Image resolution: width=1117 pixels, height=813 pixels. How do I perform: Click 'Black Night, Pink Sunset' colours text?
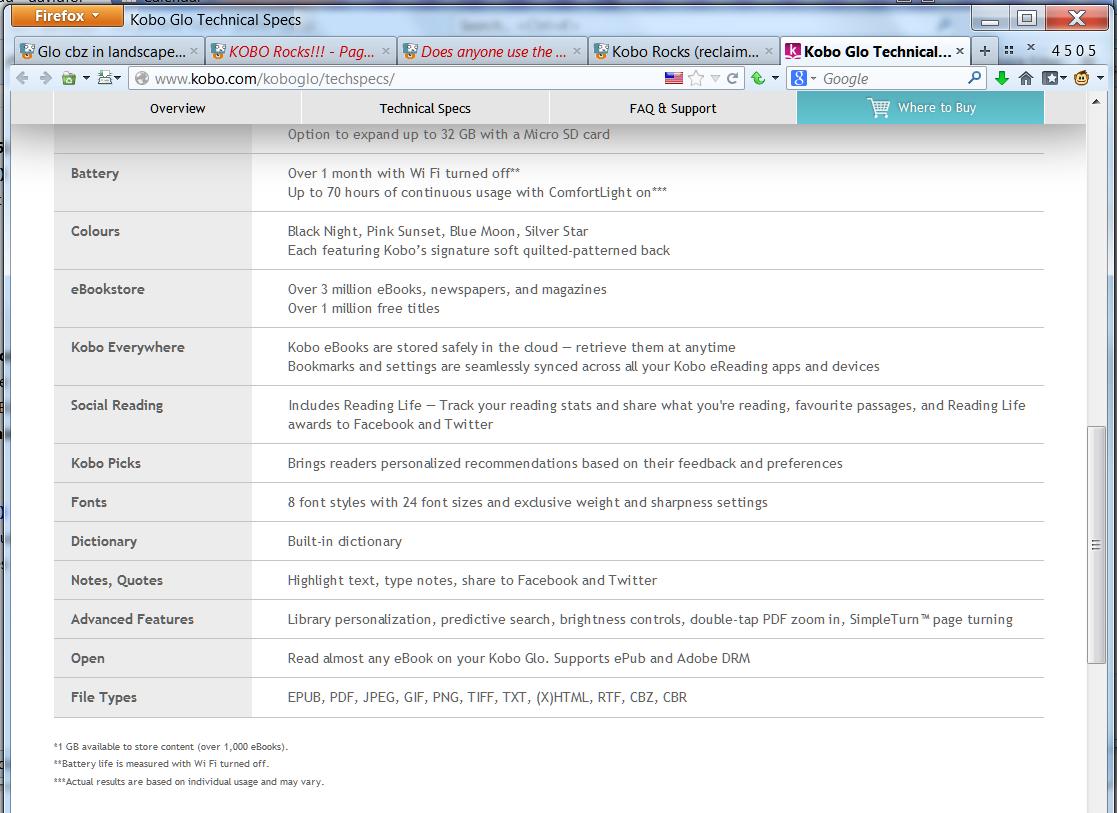[x=438, y=232]
